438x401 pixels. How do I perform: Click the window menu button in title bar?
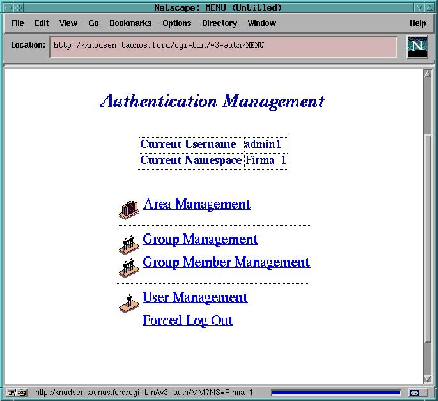(9, 7)
